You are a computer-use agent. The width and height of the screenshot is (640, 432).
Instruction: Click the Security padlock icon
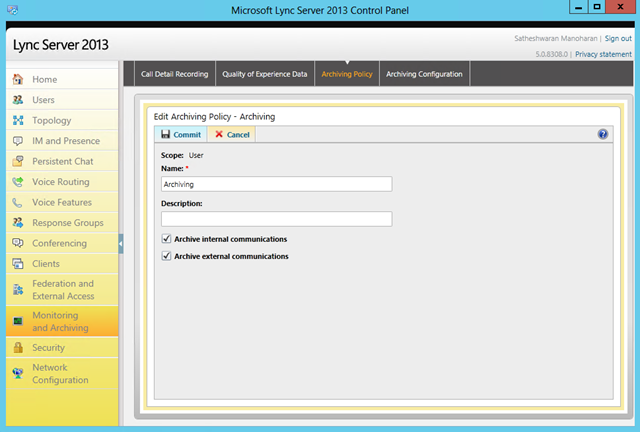[x=18, y=347]
